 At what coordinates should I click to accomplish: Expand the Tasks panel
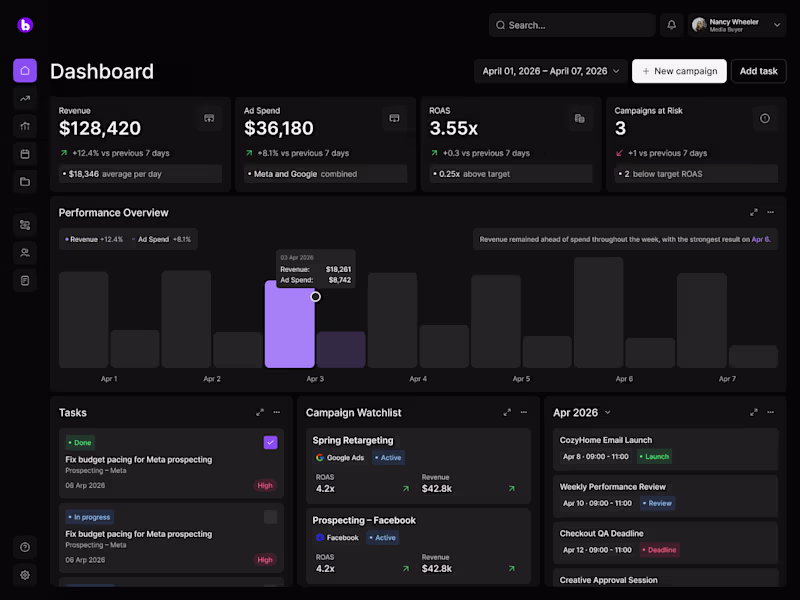click(260, 412)
